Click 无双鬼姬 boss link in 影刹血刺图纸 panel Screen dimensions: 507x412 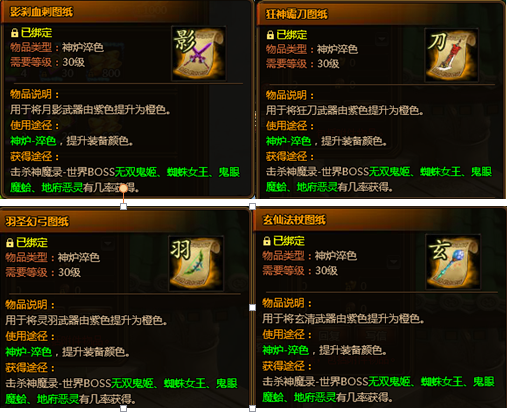click(x=136, y=172)
